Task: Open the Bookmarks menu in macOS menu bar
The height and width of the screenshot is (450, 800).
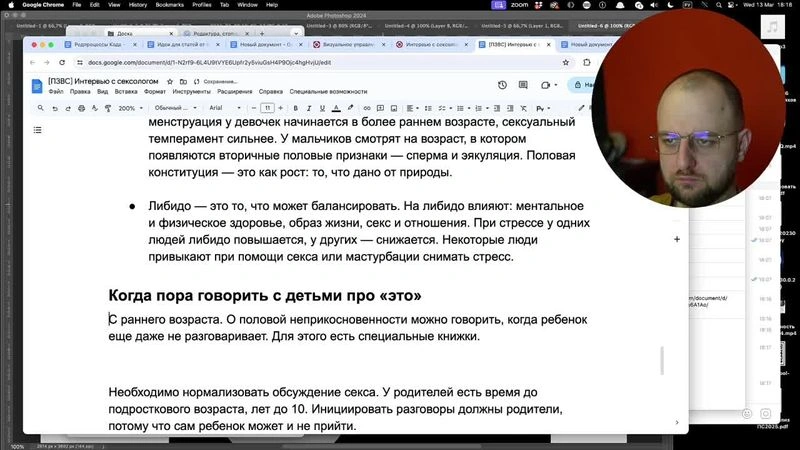Action: 169,5
